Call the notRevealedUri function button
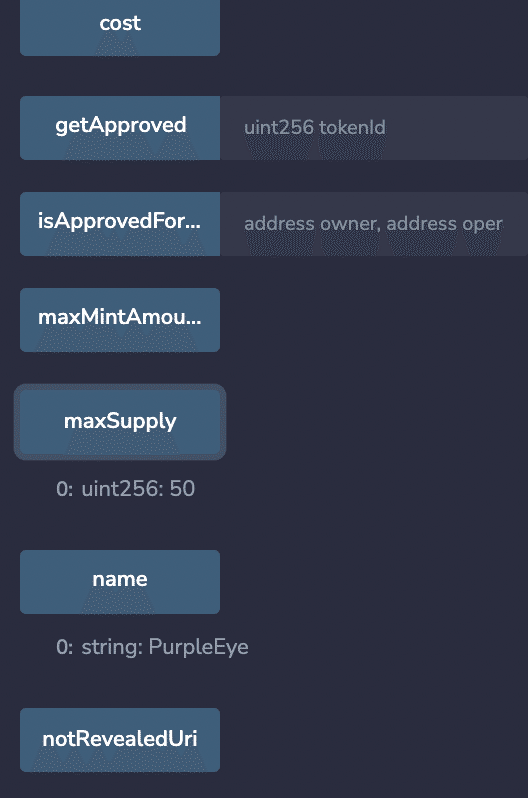 (120, 740)
